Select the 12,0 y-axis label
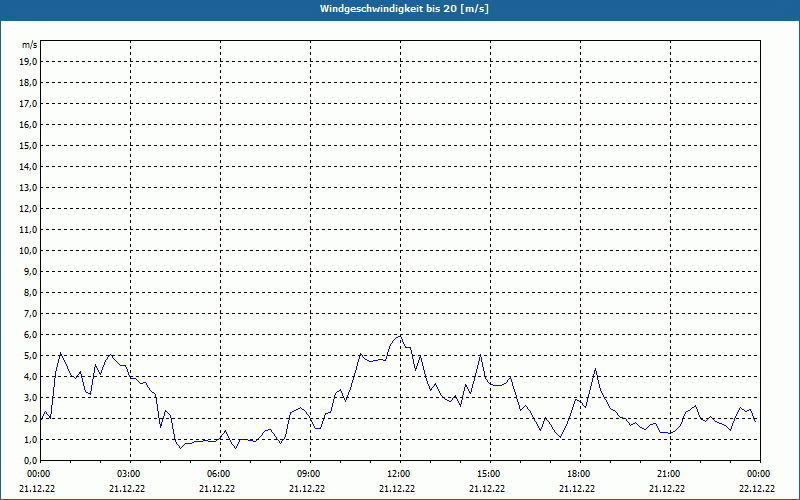Viewport: 800px width, 500px height. pos(28,209)
